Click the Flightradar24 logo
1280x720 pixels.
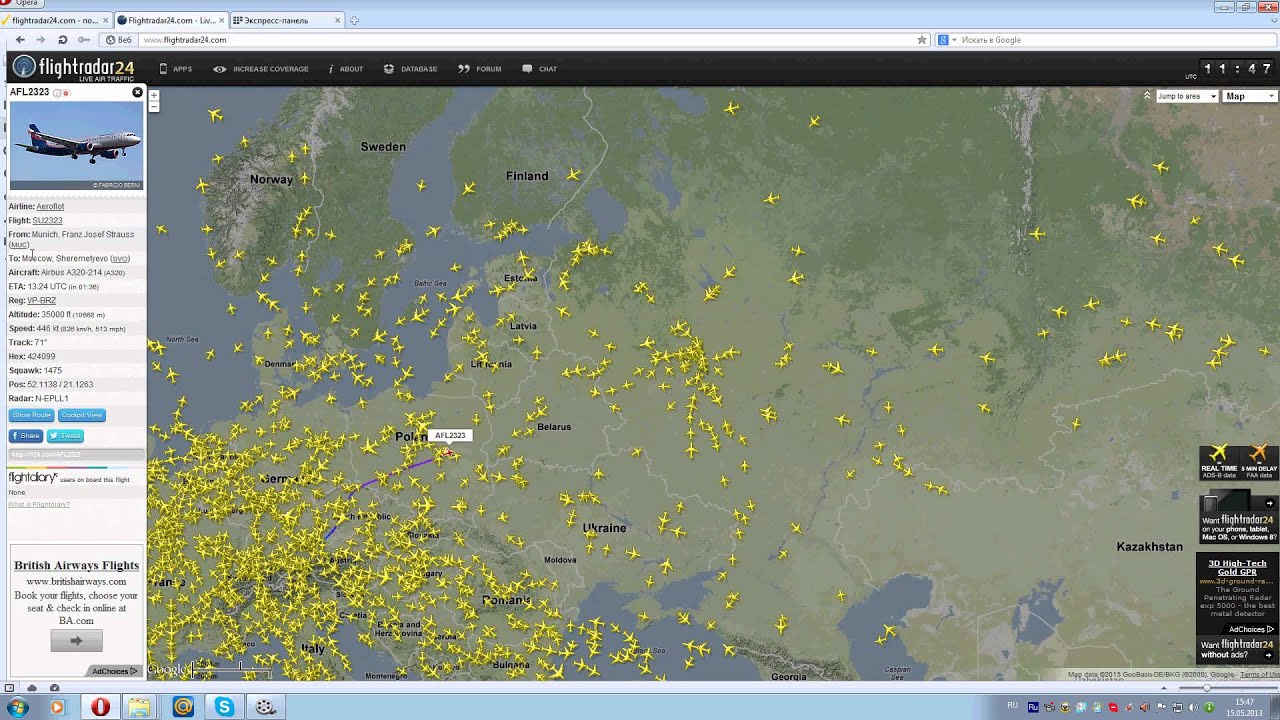coord(73,68)
